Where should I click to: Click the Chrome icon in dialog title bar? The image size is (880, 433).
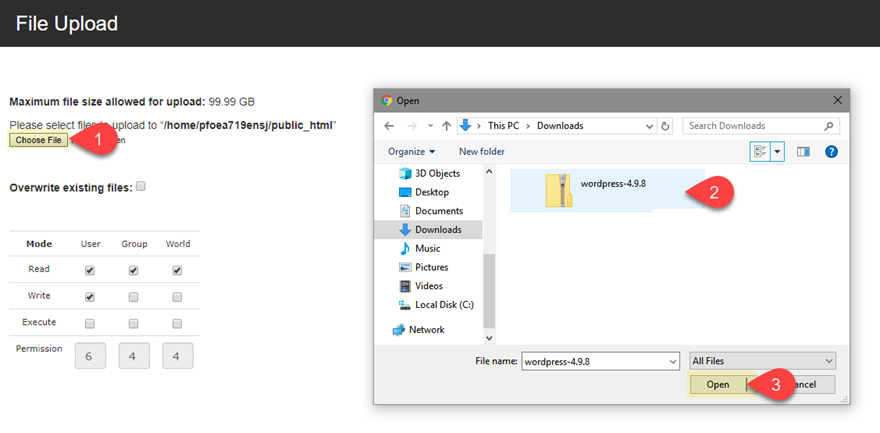coord(386,101)
